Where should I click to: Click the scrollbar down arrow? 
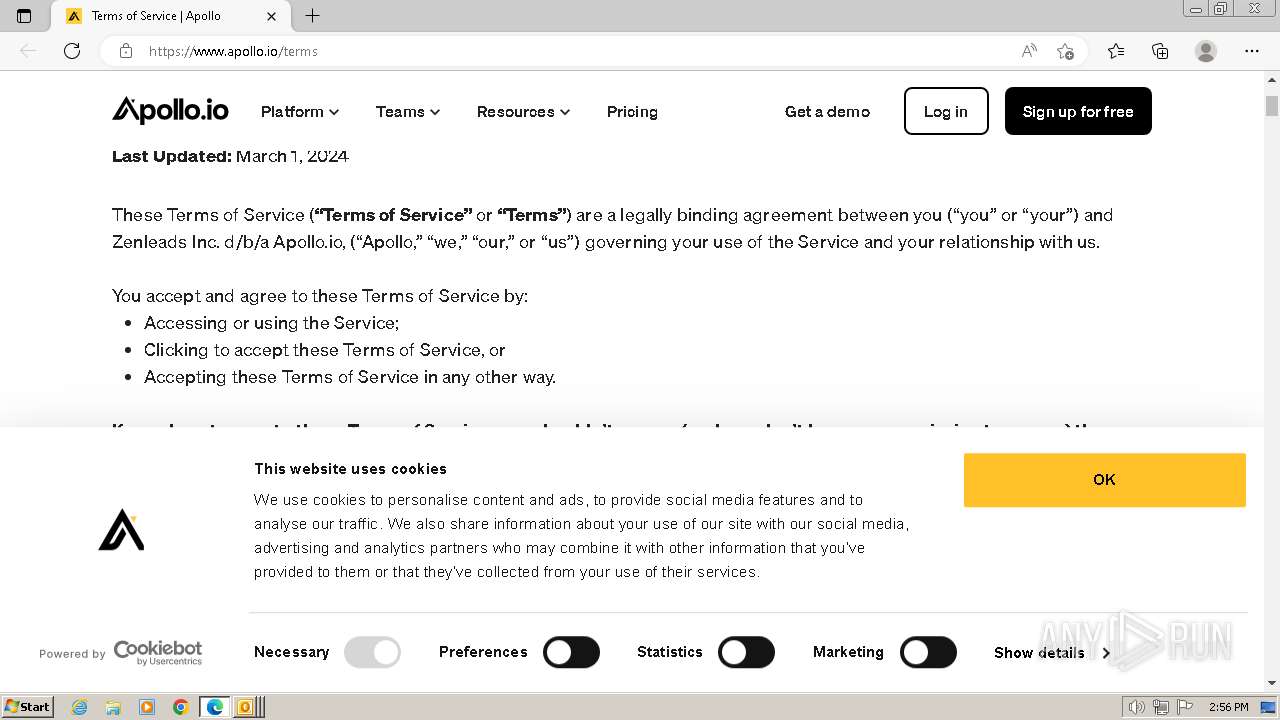coord(1272,683)
